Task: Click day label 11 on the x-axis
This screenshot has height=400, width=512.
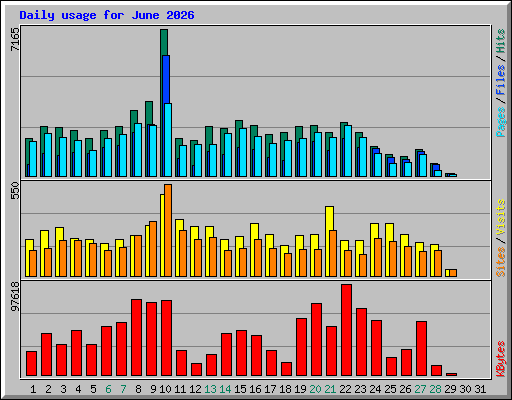Action: point(180,389)
